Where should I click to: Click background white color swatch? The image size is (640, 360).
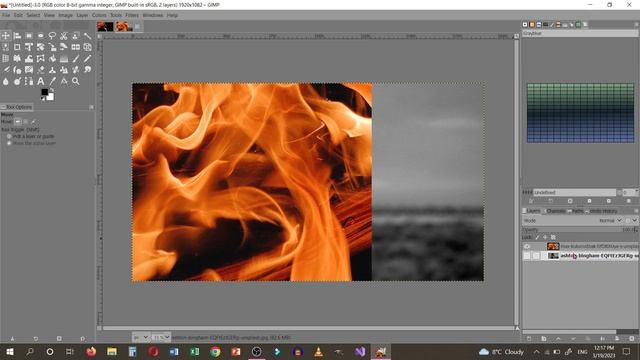click(x=51, y=97)
